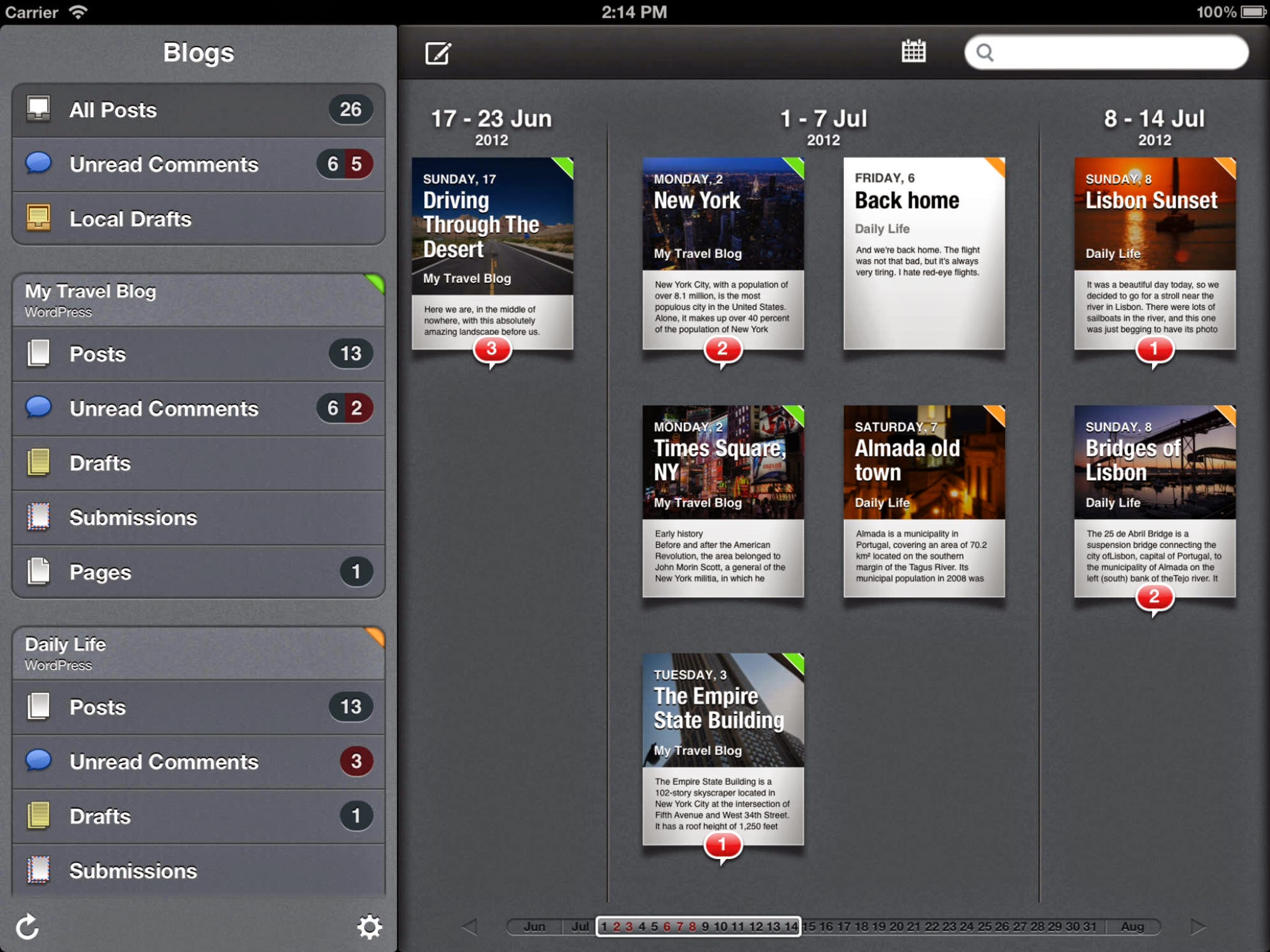
Task: Go to previous period arrow in timeline
Action: [470, 927]
